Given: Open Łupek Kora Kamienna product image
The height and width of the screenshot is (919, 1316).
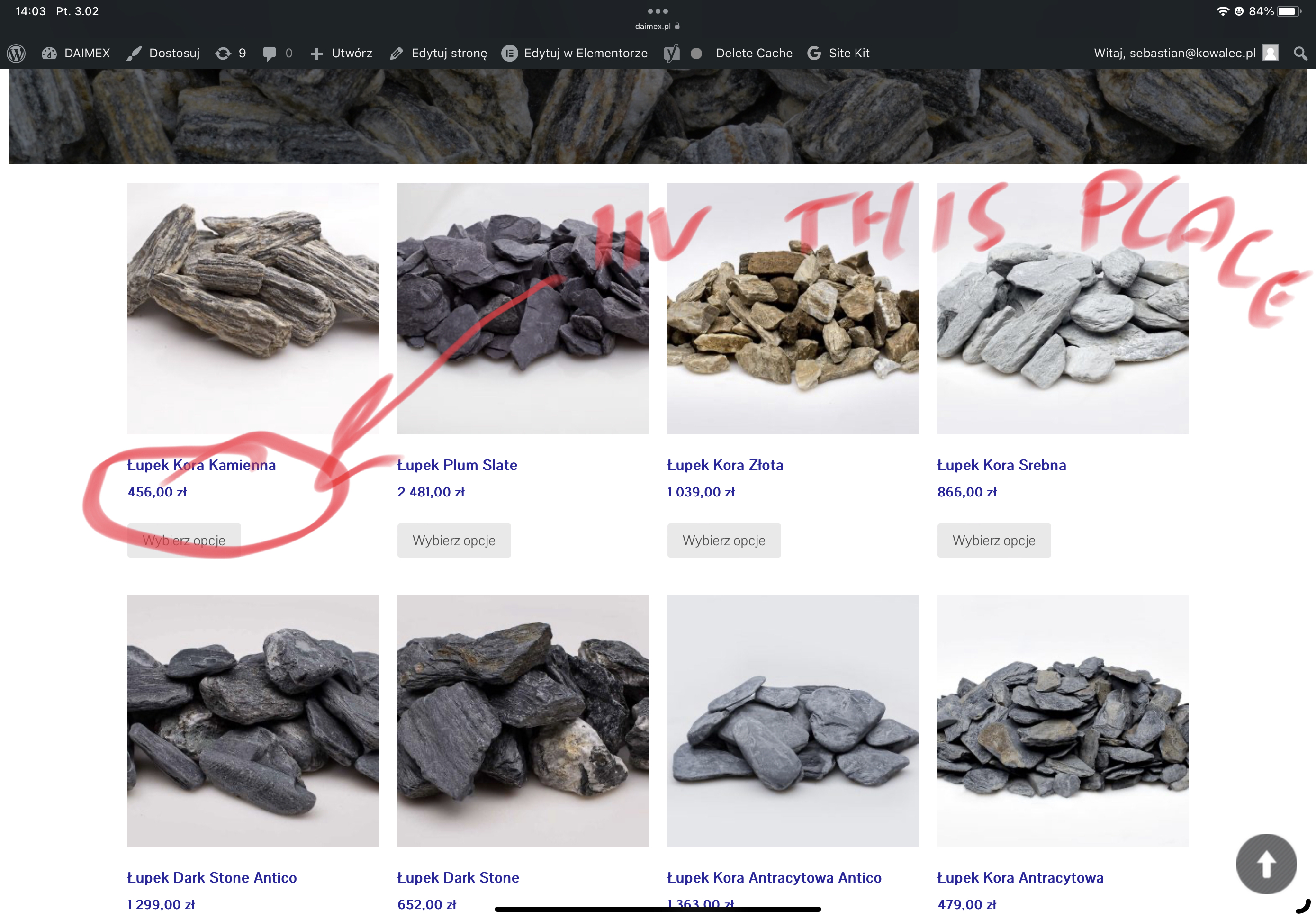Looking at the screenshot, I should 253,308.
